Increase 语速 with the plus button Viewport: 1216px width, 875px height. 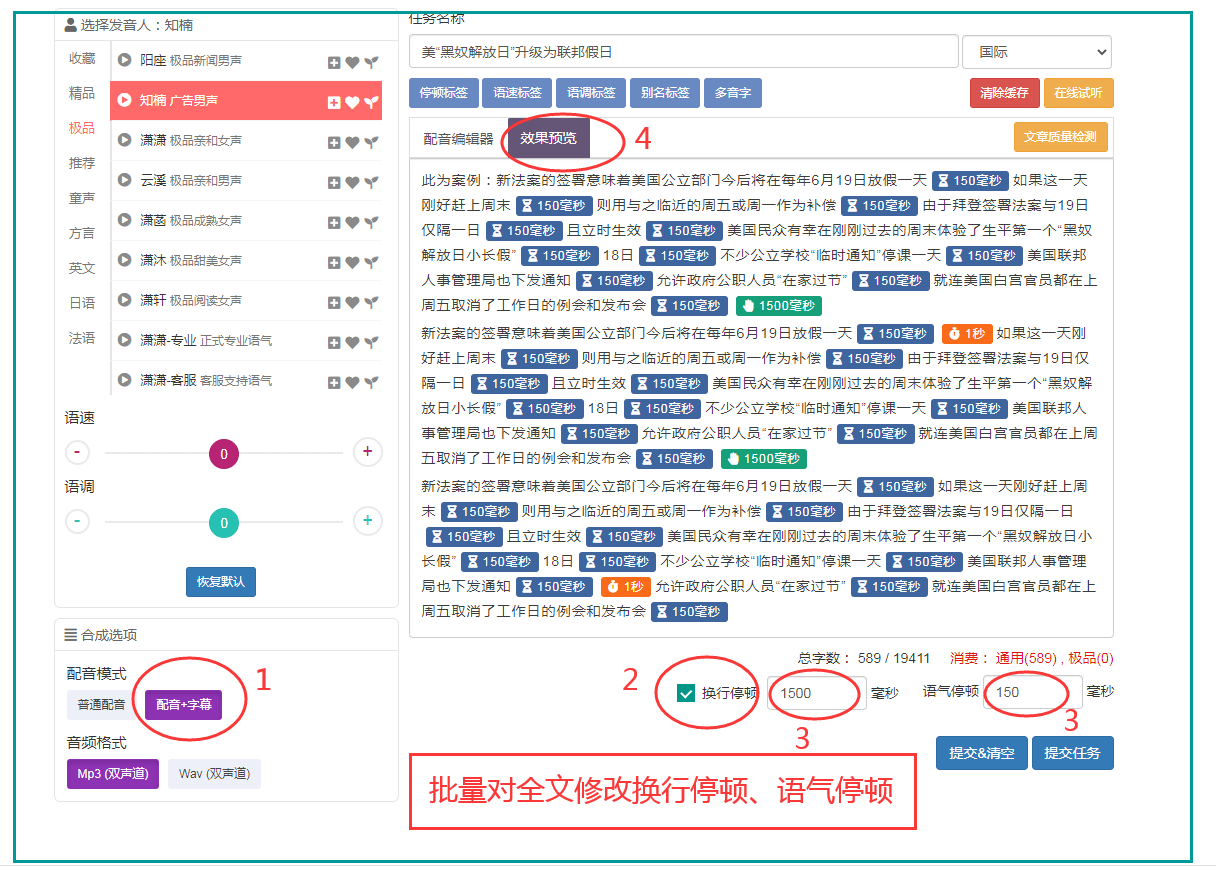(367, 452)
